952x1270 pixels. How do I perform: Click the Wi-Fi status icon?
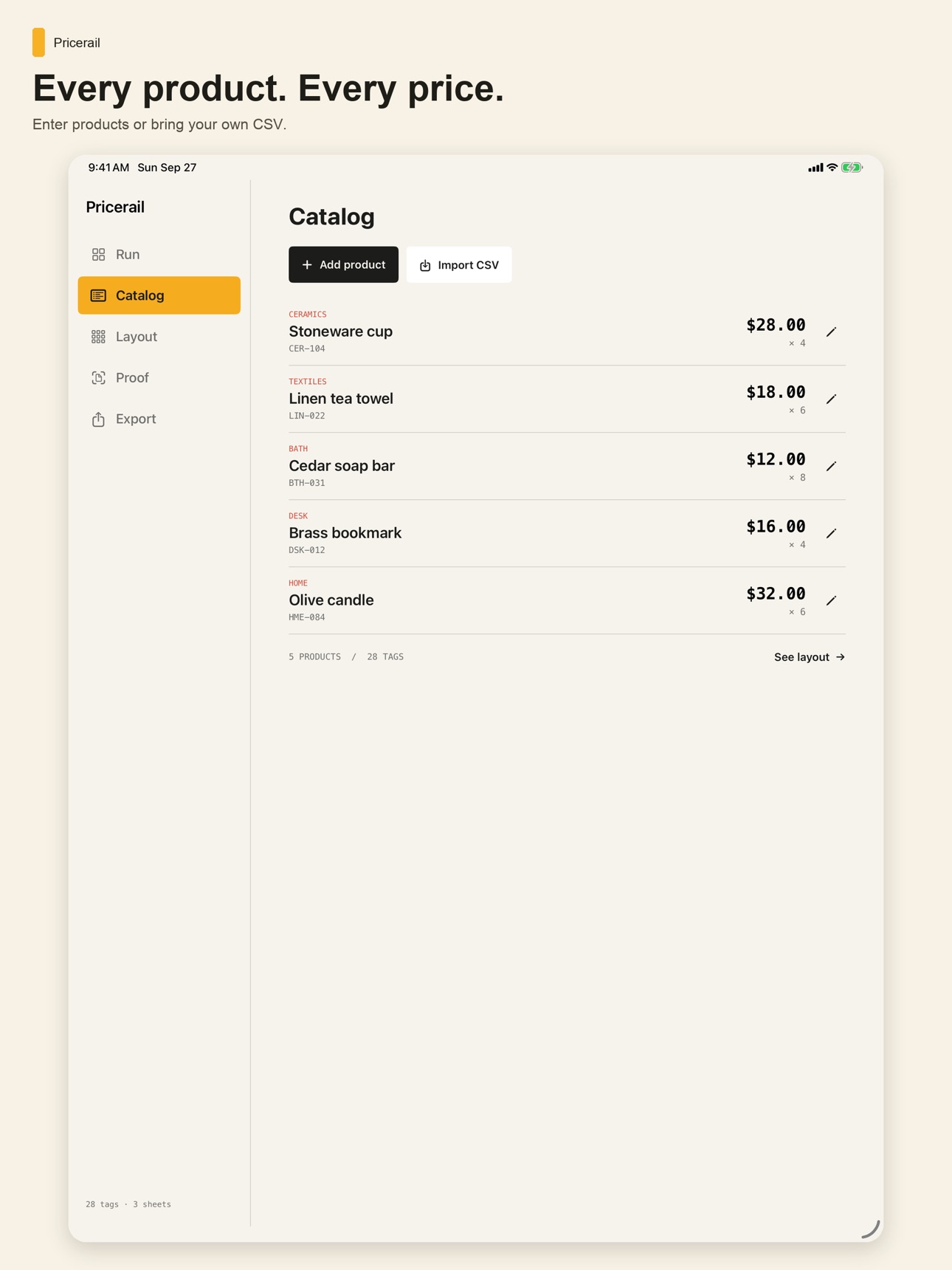[832, 168]
